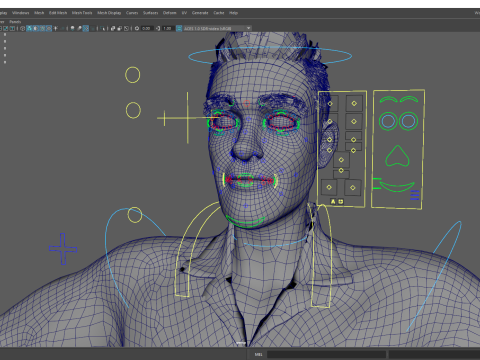Select the blue bars in face GUI
This screenshot has width=480, height=360.
pyautogui.click(x=415, y=195)
